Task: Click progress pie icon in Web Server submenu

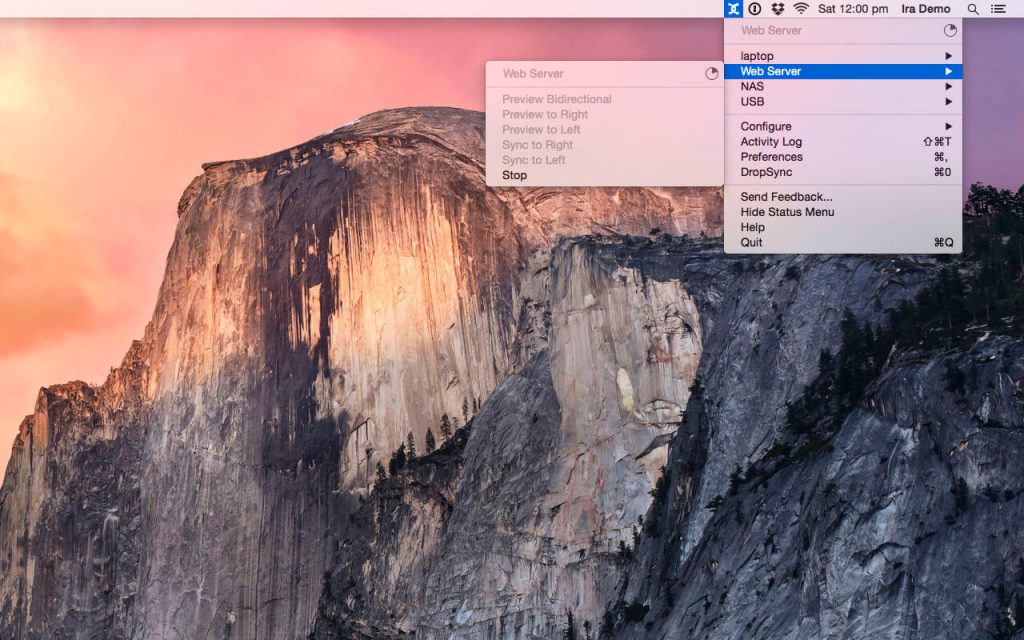Action: tap(711, 74)
